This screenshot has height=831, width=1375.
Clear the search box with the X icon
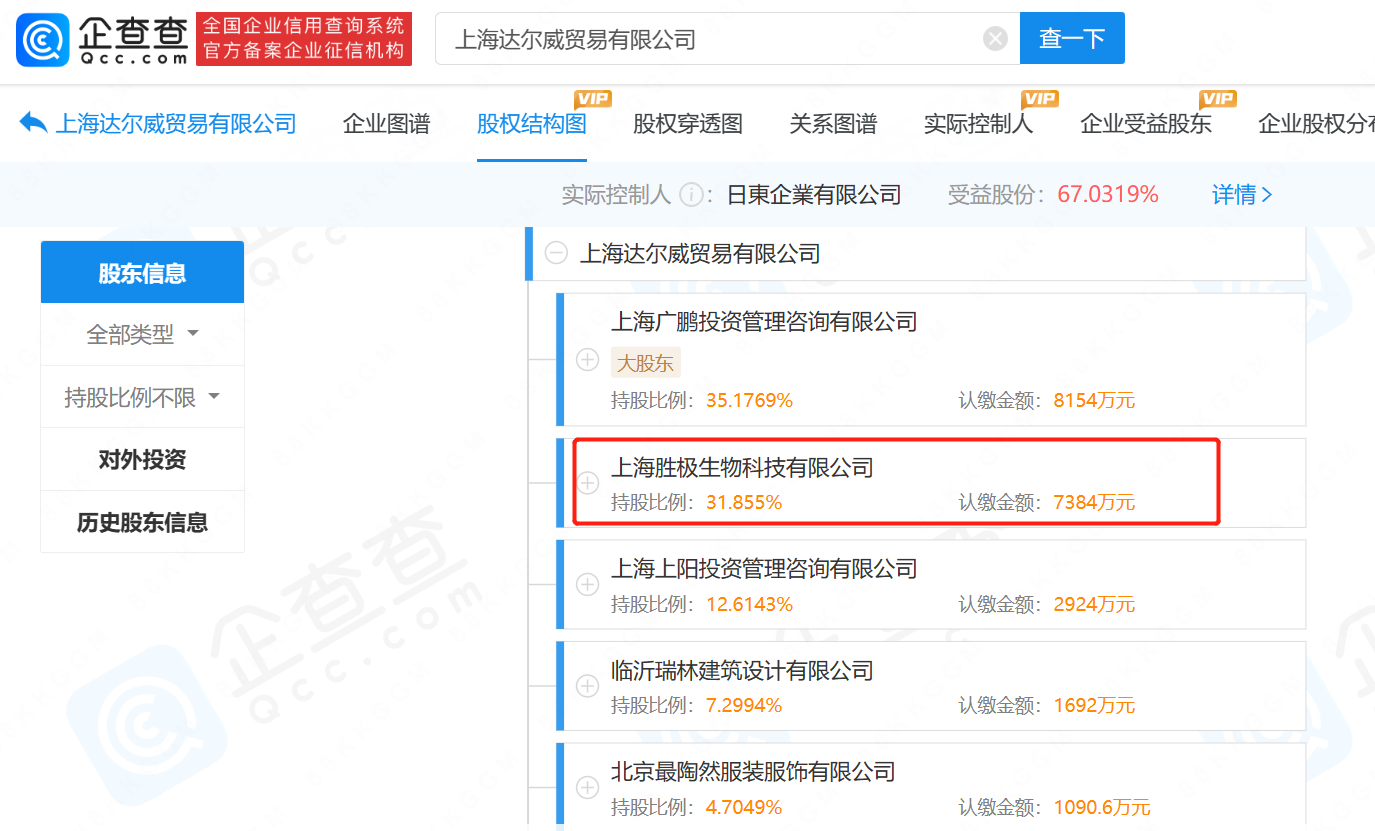[x=995, y=38]
